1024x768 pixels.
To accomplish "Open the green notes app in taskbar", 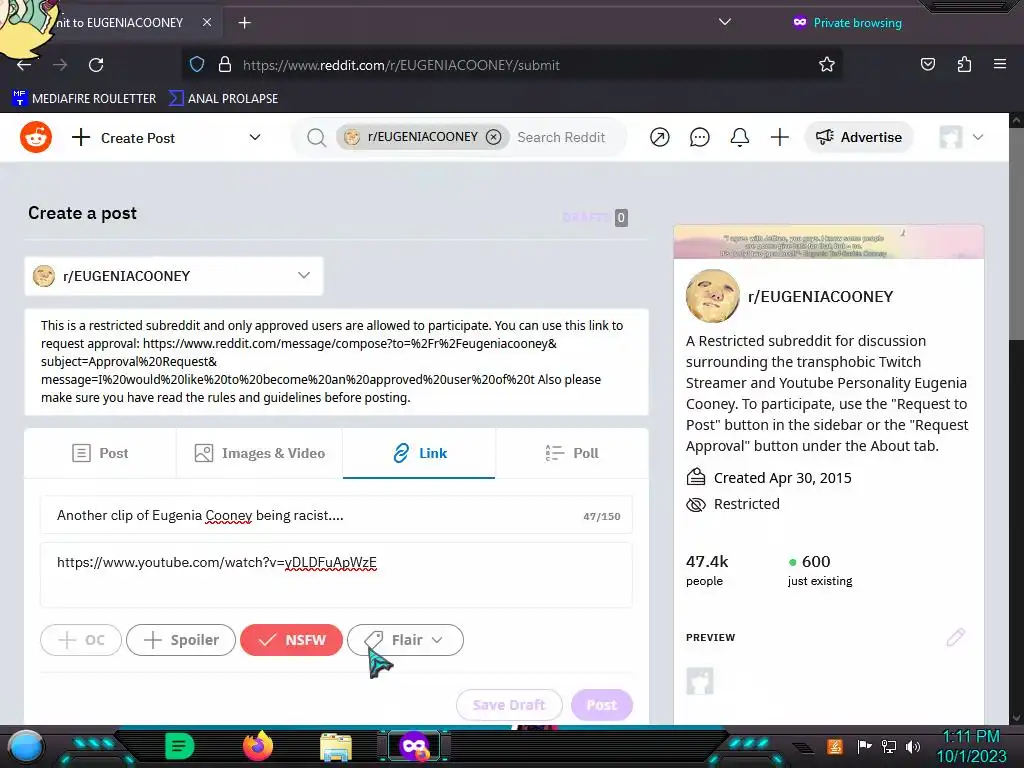I will click(179, 746).
